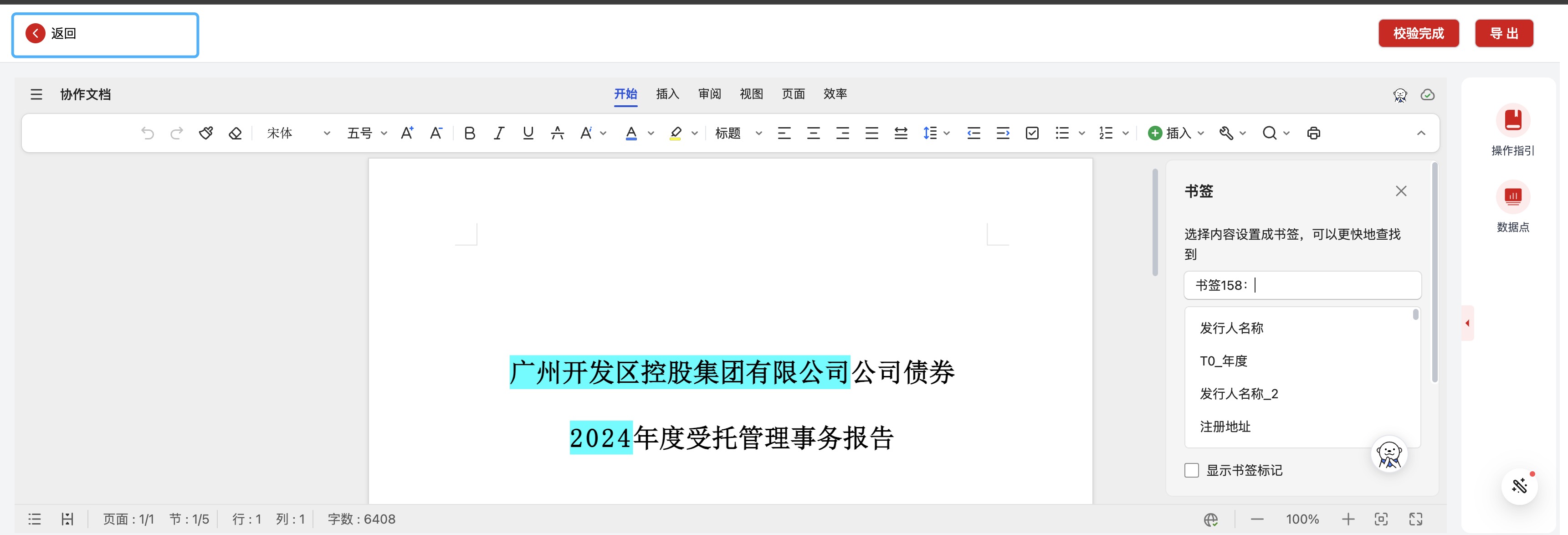Toggle underline formatting

click(528, 133)
